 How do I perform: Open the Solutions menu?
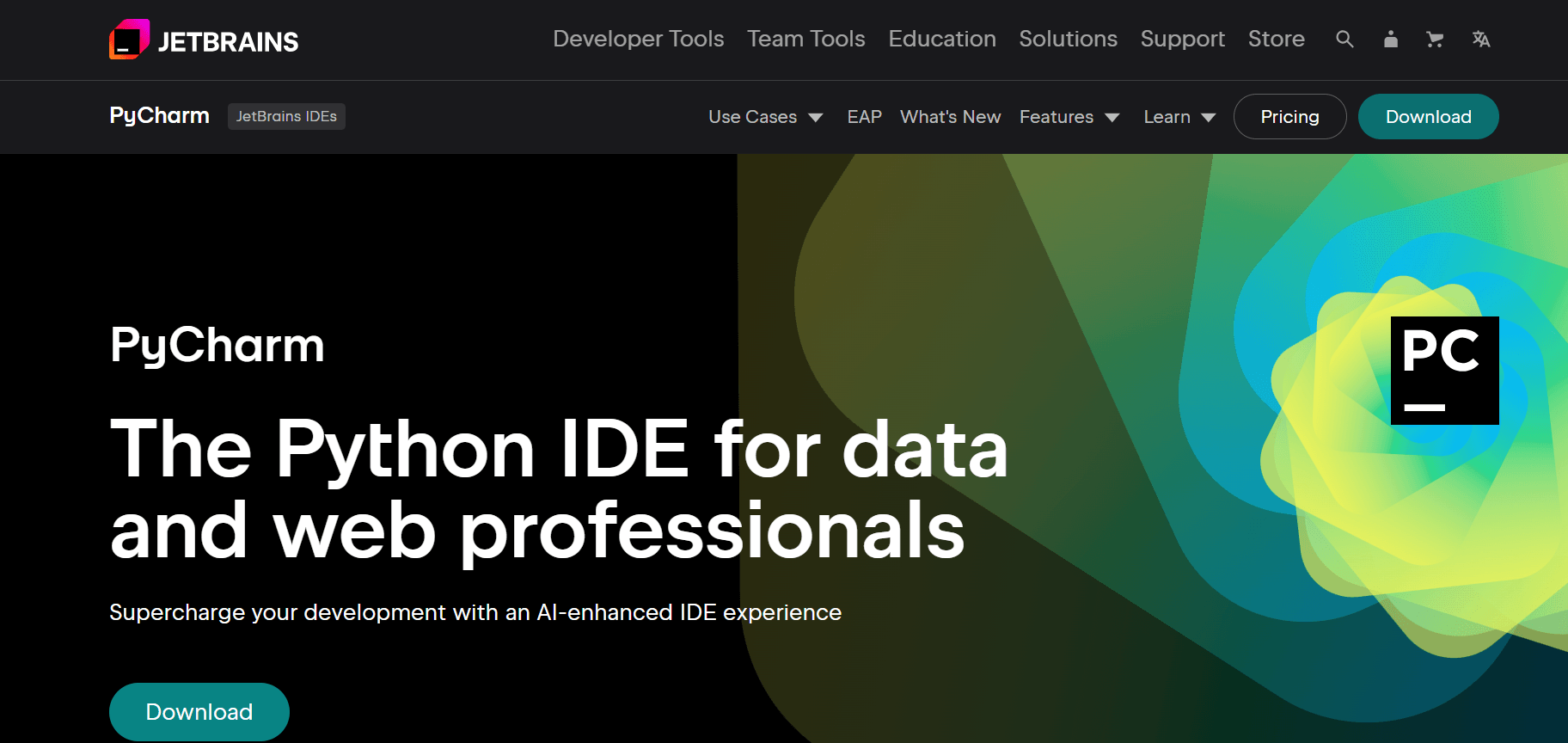click(x=1069, y=39)
